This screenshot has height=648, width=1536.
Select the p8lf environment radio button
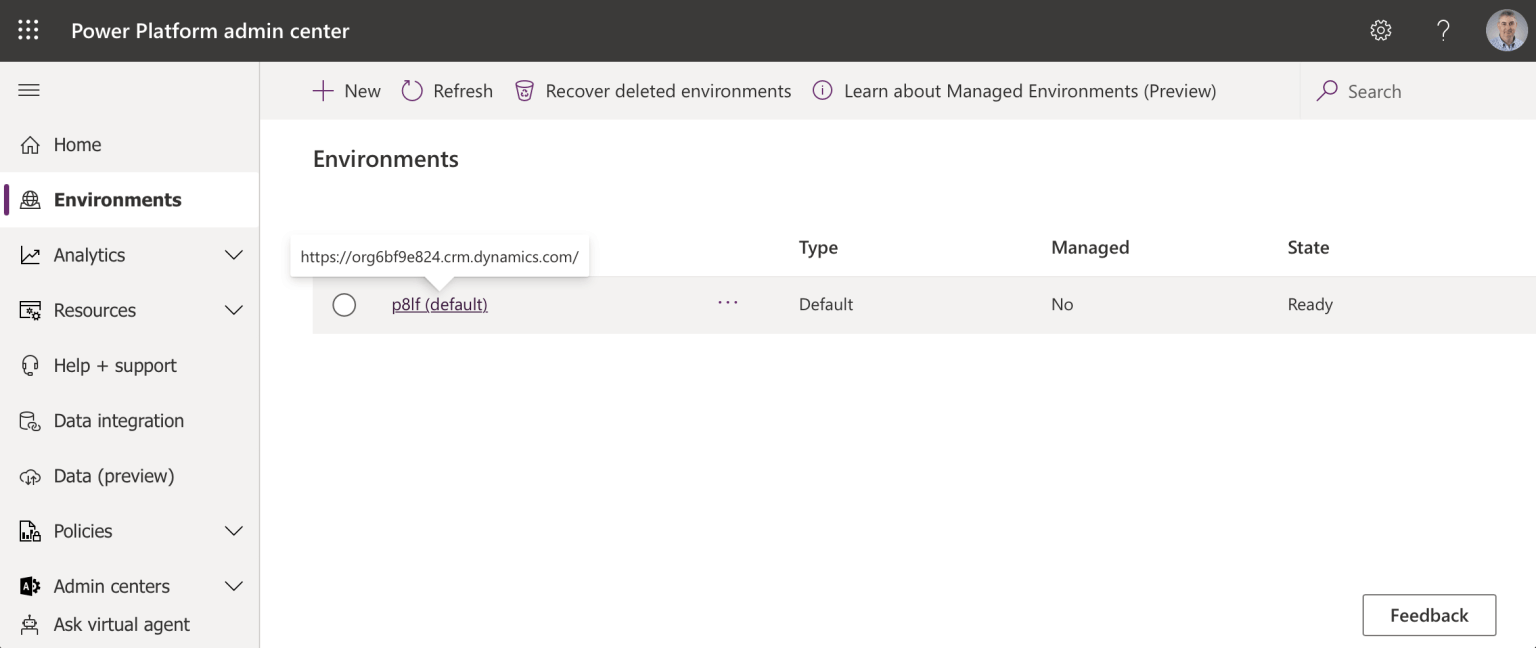pyautogui.click(x=344, y=305)
